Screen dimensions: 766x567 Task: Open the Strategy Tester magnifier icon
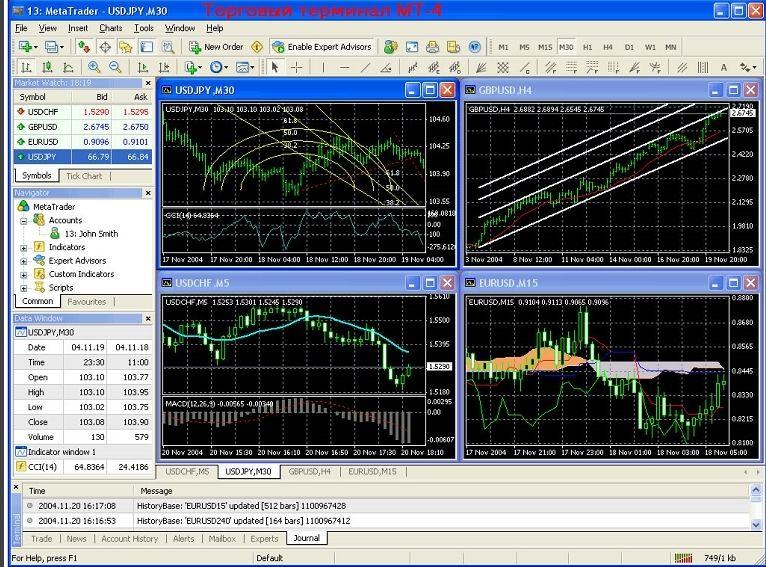click(x=168, y=47)
